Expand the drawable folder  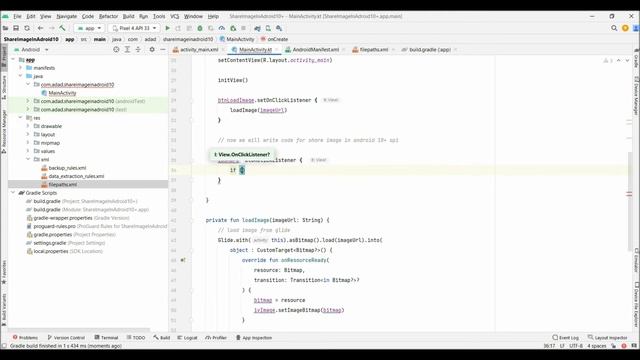tap(28, 126)
